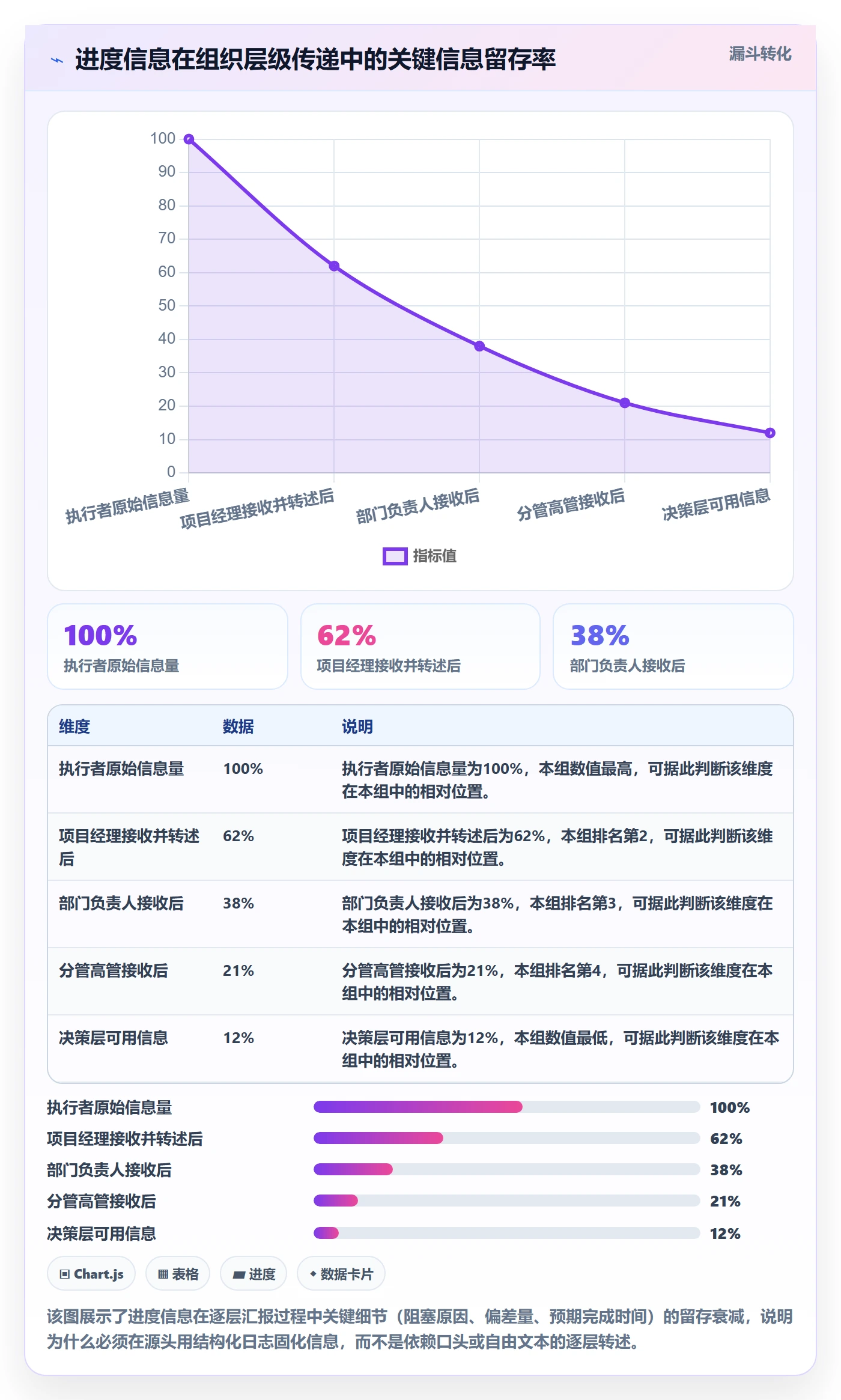841x1400 pixels.
Task: Click axis label 项目经理接收并转述后 under chart
Action: click(x=257, y=508)
